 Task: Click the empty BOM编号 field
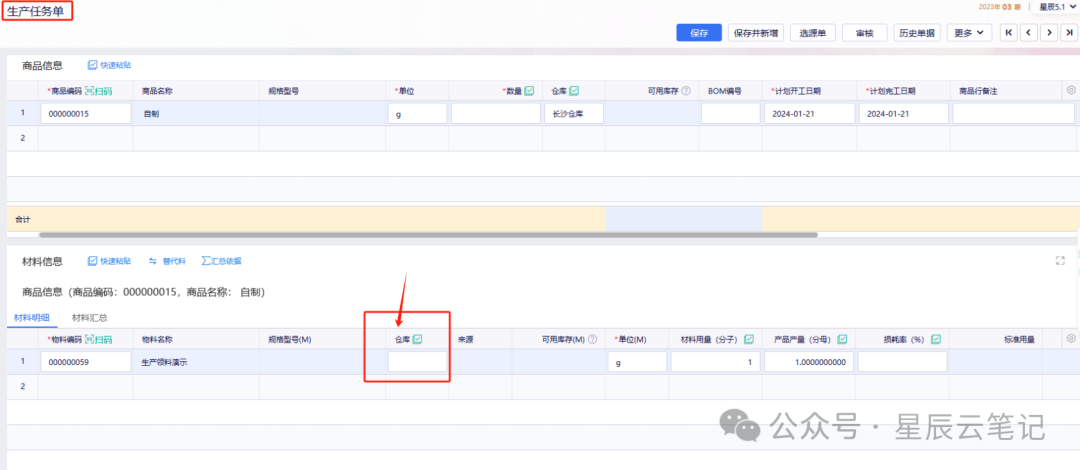click(730, 114)
